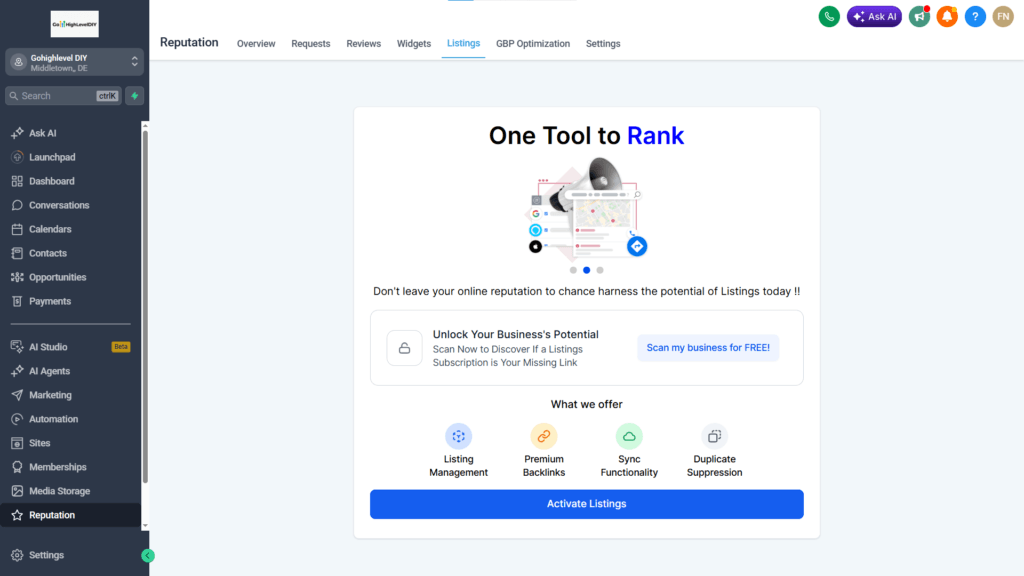The width and height of the screenshot is (1024, 576).
Task: Select the Listings tab
Action: click(464, 43)
